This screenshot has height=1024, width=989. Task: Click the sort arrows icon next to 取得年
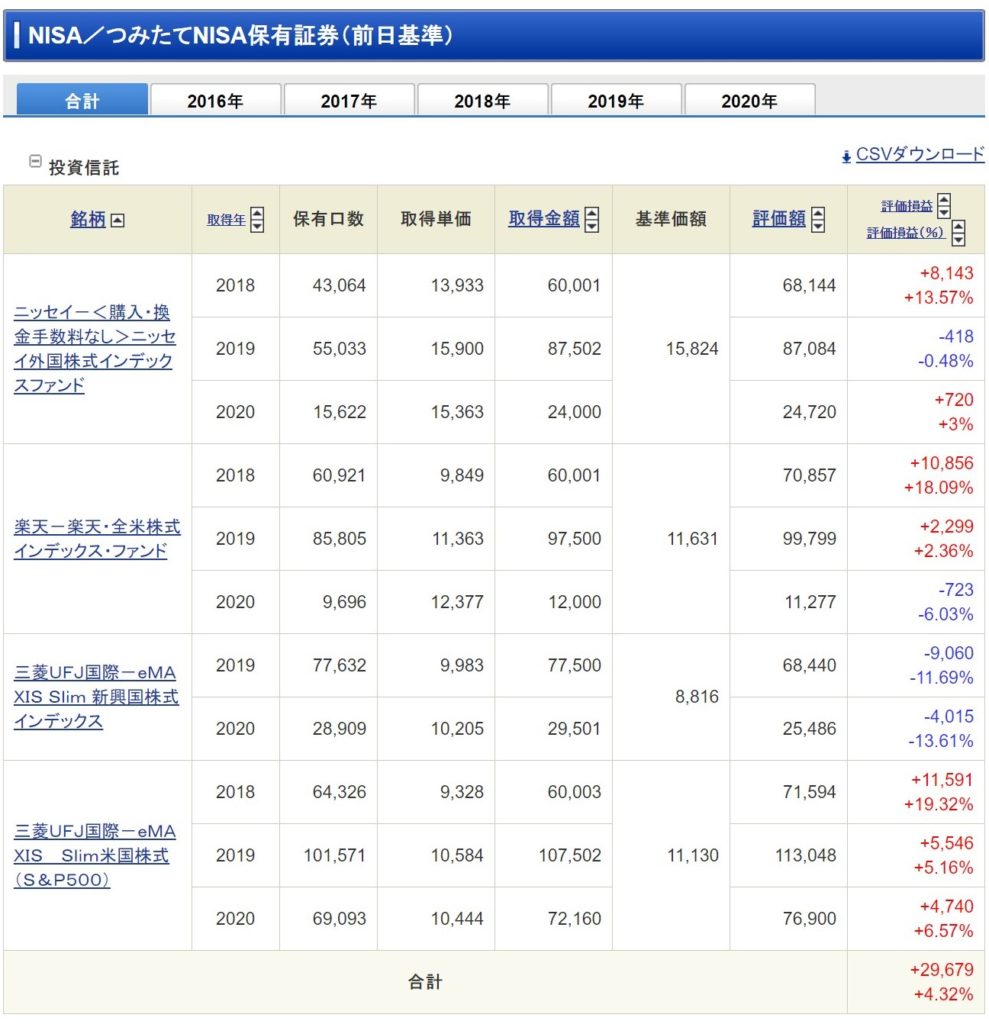click(x=257, y=220)
